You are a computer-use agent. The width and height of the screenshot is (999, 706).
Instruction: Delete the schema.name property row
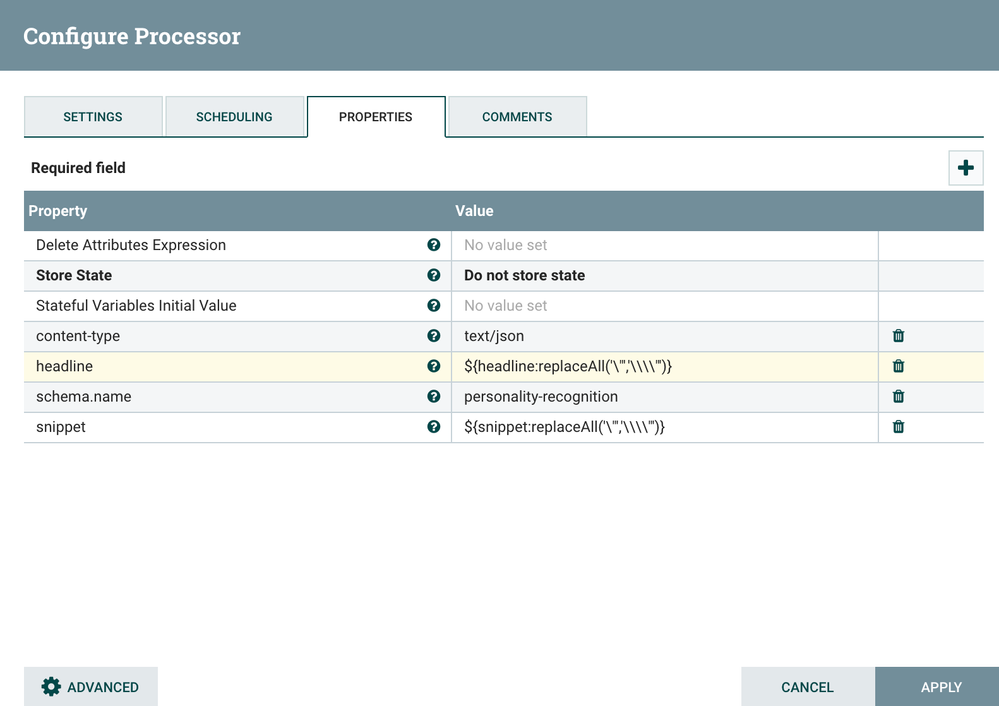tap(898, 396)
